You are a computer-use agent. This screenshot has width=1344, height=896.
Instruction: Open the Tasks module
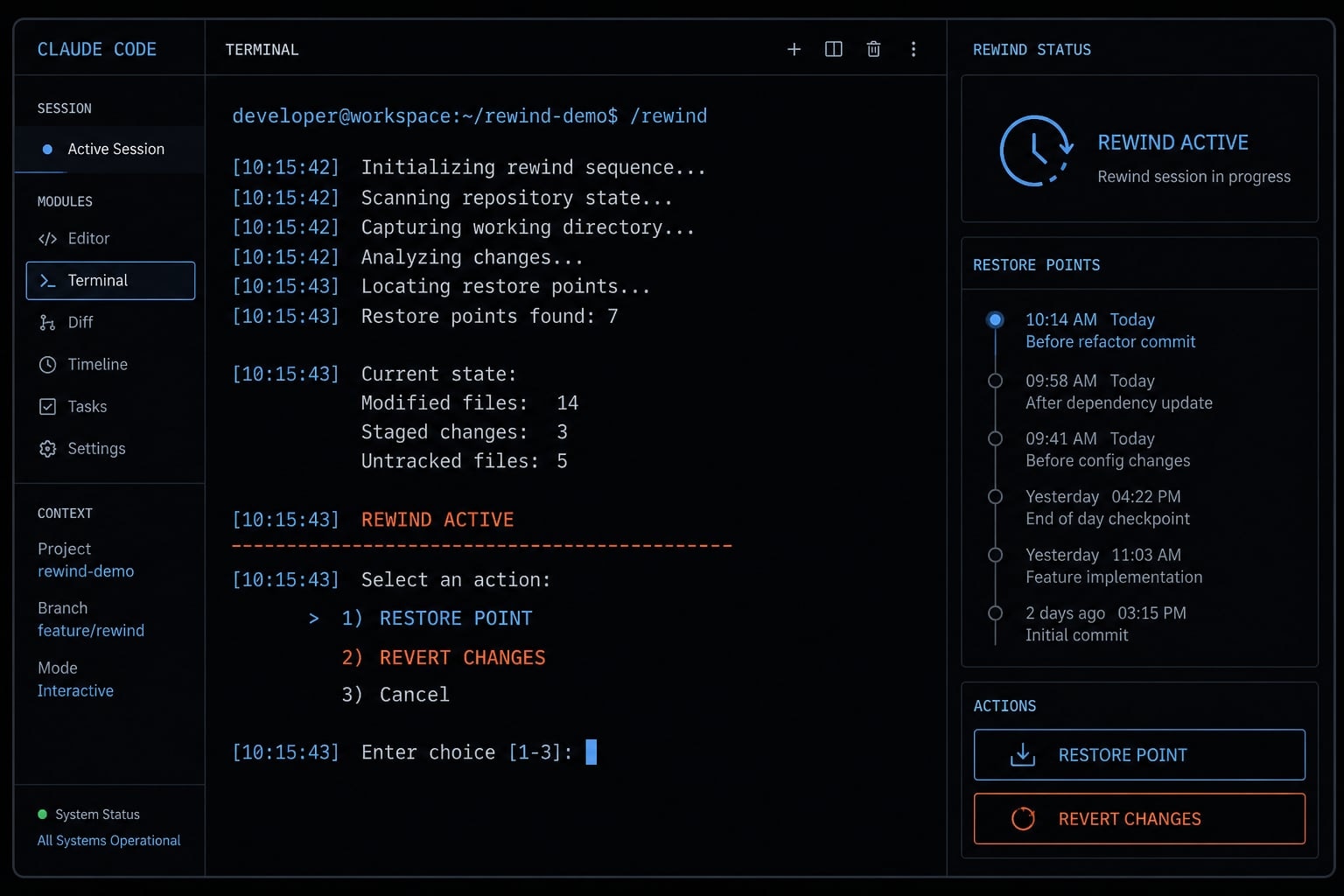pyautogui.click(x=110, y=406)
